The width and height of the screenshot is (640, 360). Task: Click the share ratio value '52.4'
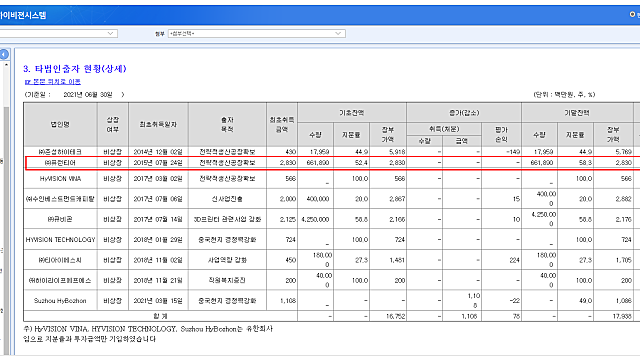click(362, 163)
